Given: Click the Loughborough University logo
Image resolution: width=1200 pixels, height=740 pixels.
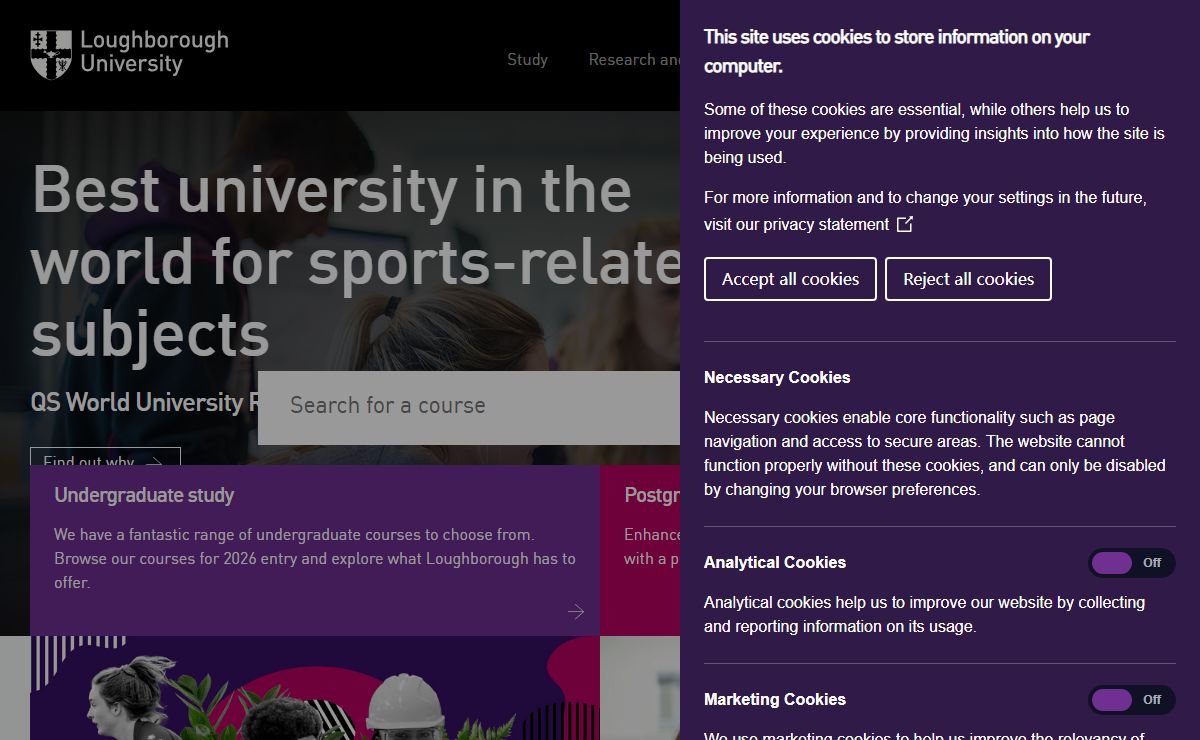Looking at the screenshot, I should (130, 54).
